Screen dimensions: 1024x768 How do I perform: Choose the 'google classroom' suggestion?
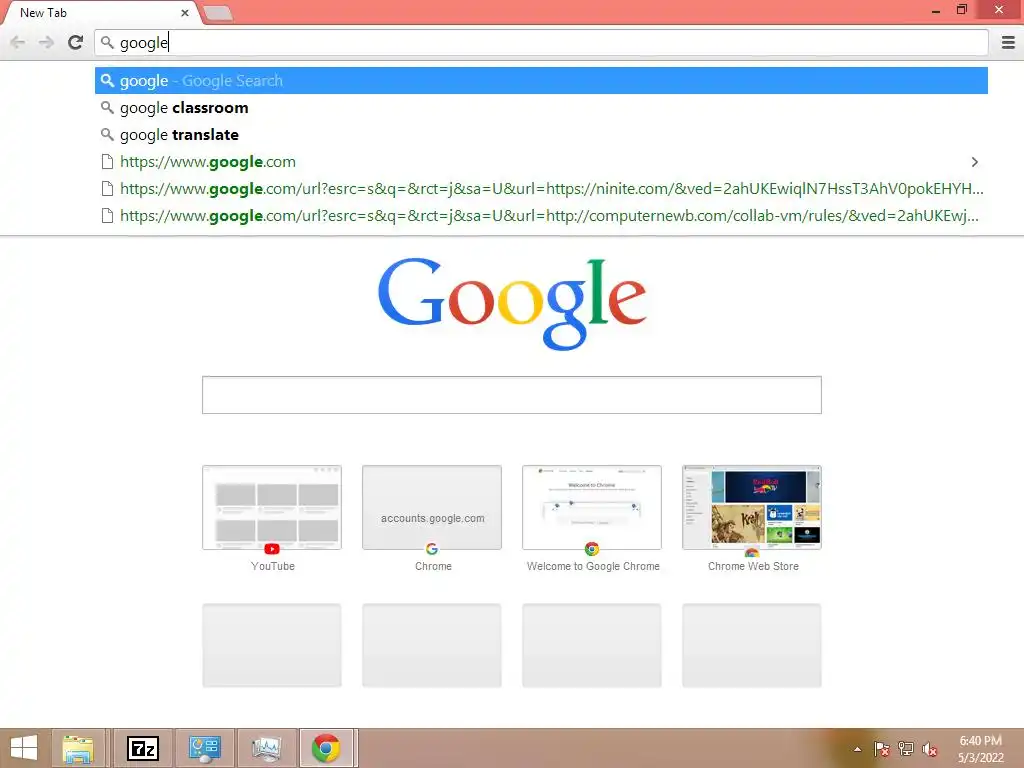coord(541,108)
